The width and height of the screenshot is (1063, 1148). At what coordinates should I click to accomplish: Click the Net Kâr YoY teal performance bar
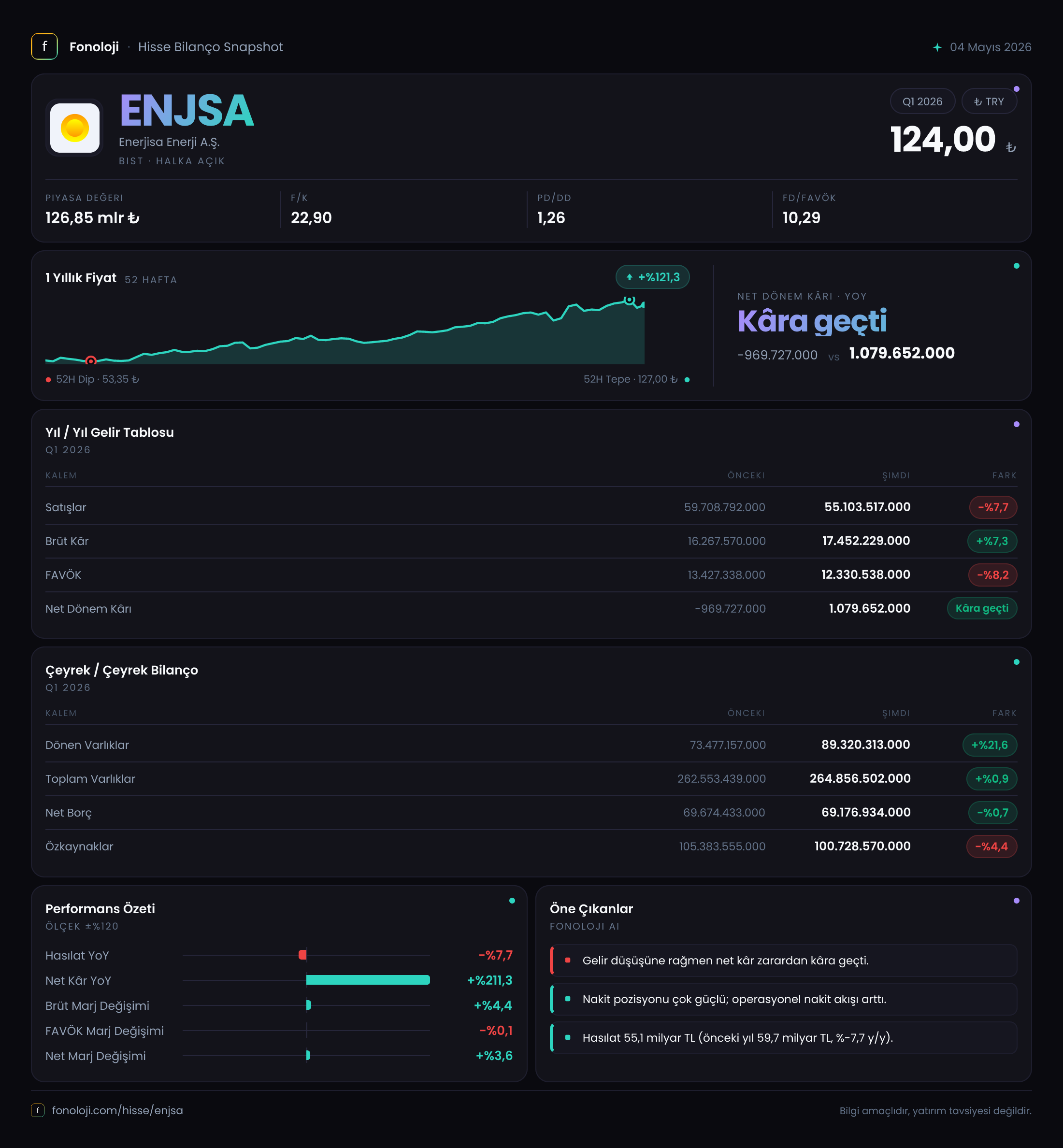point(368,980)
